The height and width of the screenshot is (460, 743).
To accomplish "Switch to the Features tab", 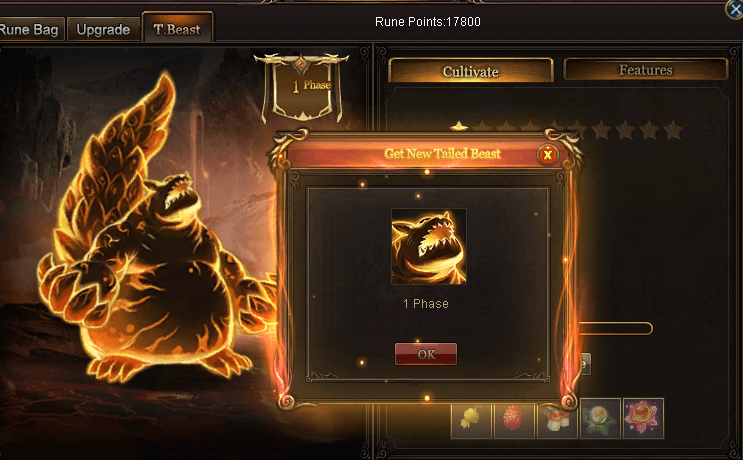I will point(645,70).
